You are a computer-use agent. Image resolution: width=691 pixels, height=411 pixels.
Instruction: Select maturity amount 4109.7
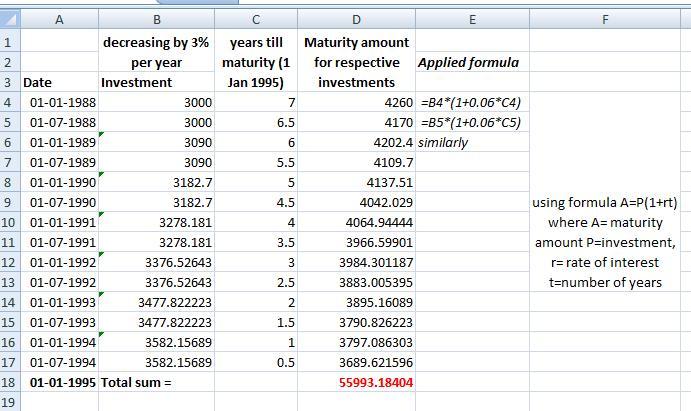pyautogui.click(x=357, y=162)
